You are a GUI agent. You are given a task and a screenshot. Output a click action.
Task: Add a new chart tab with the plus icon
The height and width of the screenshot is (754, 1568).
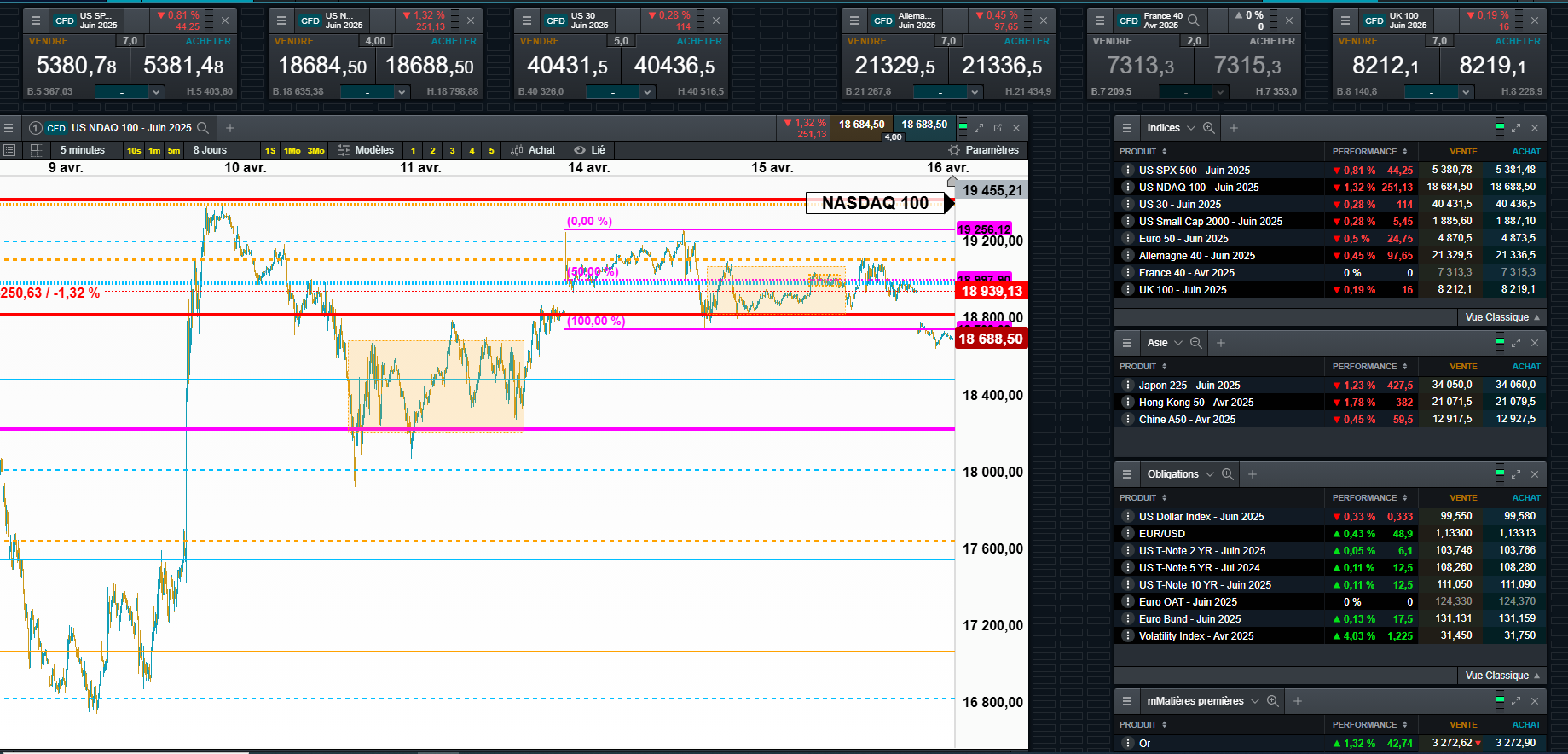coord(229,128)
